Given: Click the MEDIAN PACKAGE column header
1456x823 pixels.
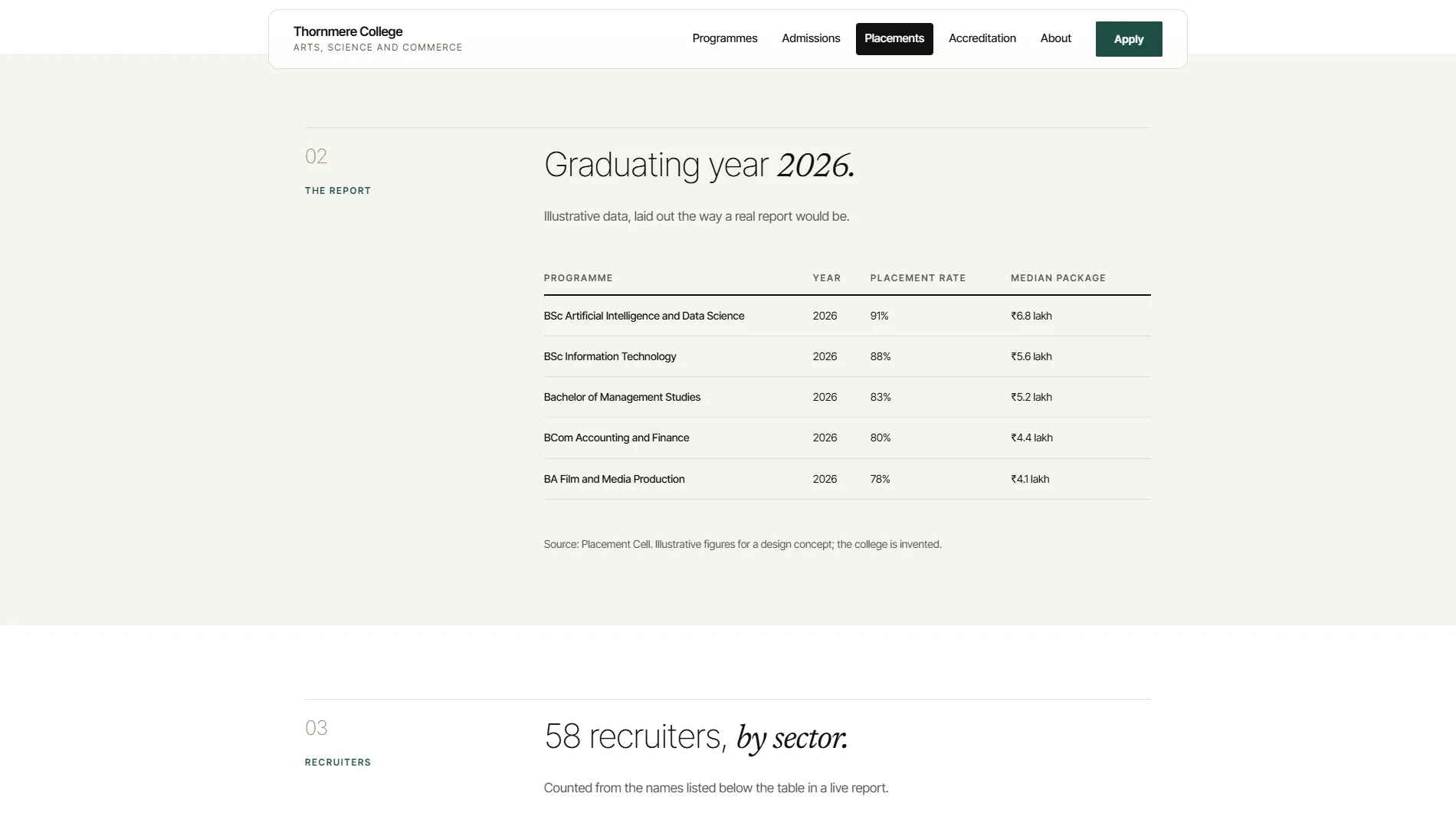Looking at the screenshot, I should click(x=1058, y=278).
